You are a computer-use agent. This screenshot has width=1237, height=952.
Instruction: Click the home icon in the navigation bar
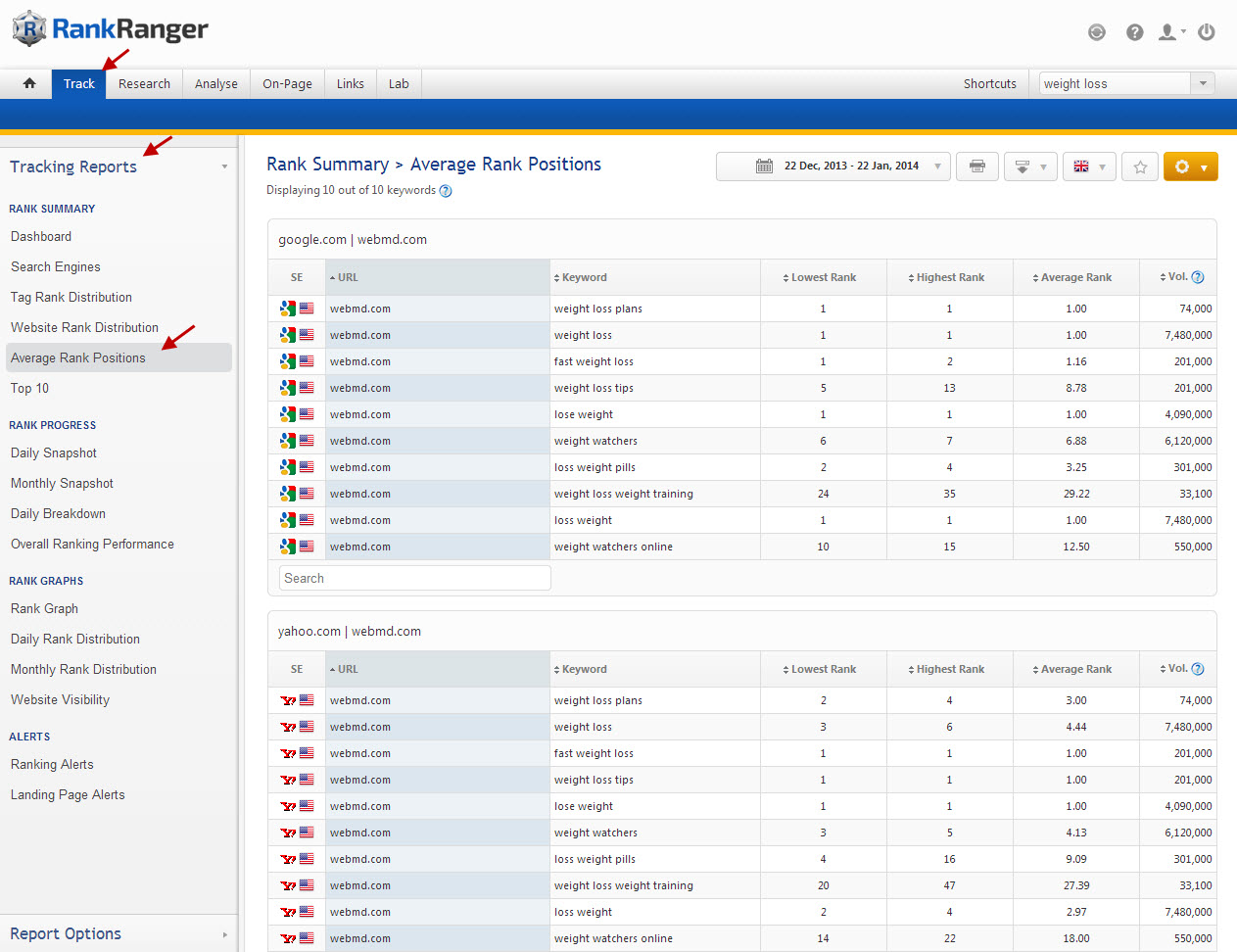(x=29, y=83)
